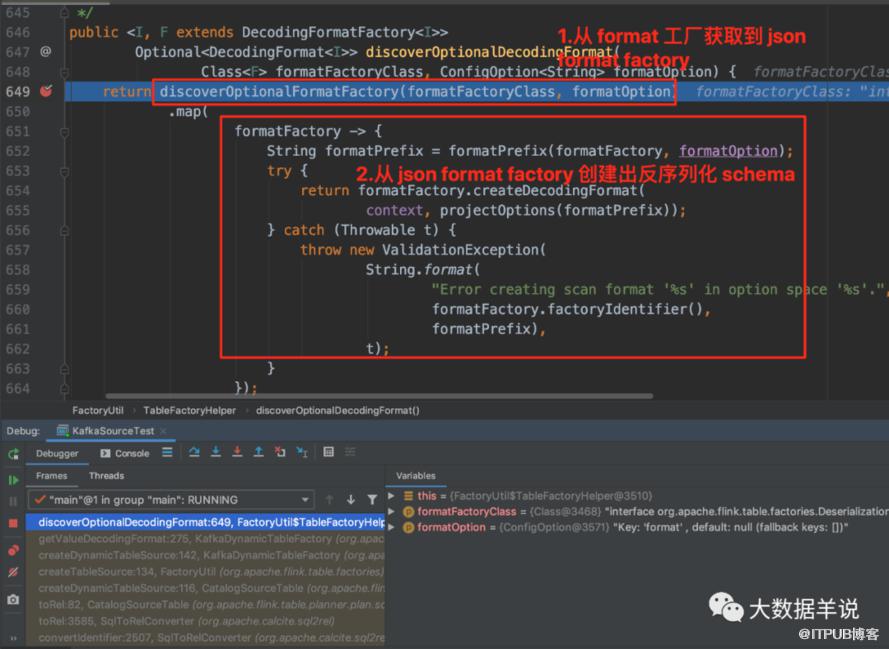This screenshot has height=649, width=889.
Task: Drop the current frame
Action: point(280,452)
